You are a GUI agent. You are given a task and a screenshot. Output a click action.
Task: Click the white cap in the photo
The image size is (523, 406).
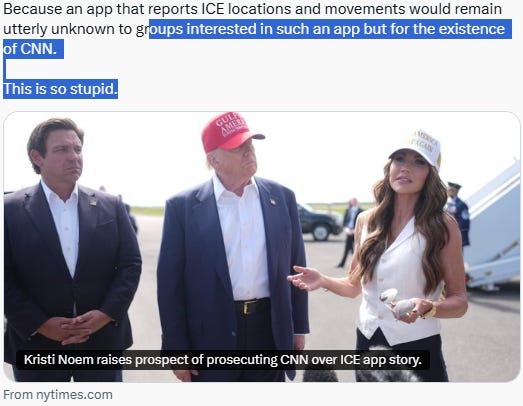[417, 148]
